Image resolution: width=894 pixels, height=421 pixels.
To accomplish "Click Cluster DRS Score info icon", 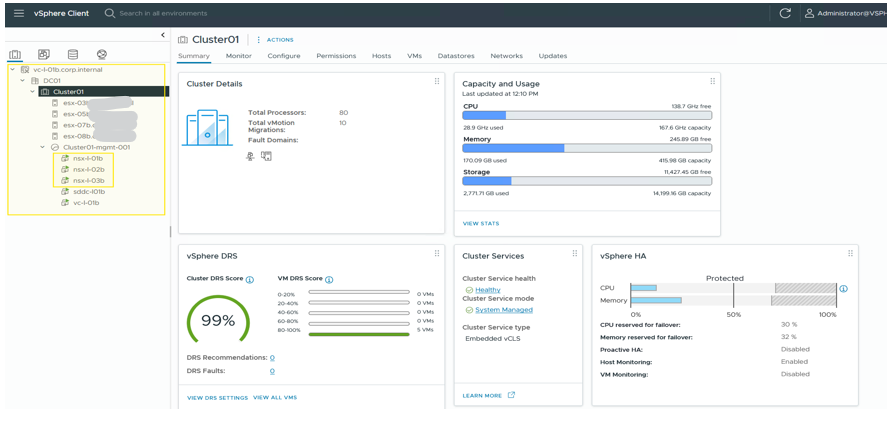I will [250, 280].
